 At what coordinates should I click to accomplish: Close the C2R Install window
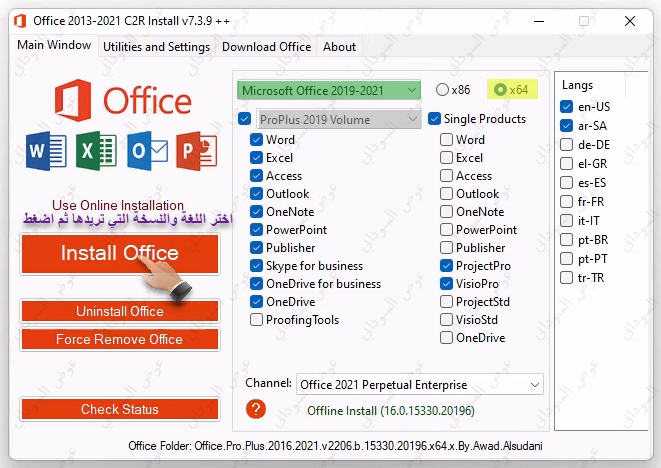point(630,21)
